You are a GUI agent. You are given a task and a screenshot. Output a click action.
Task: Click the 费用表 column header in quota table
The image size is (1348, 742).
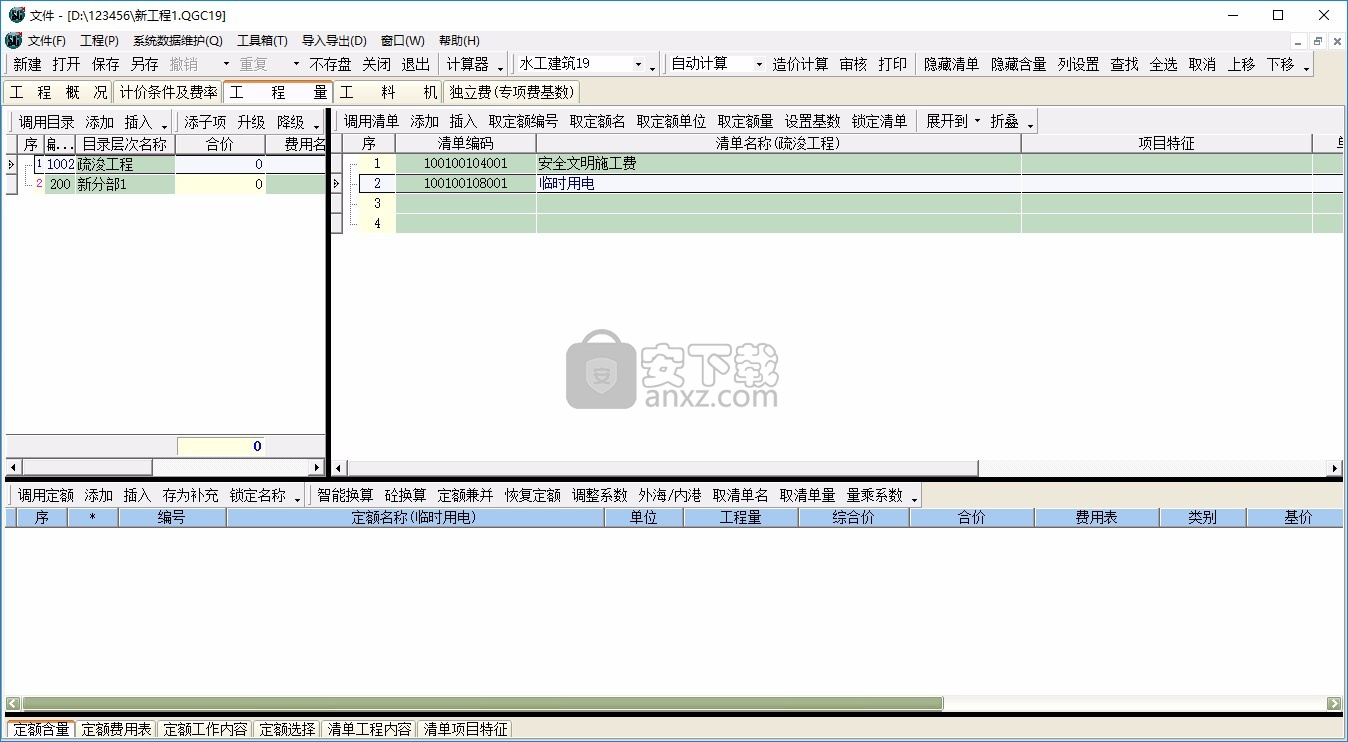pos(1096,518)
